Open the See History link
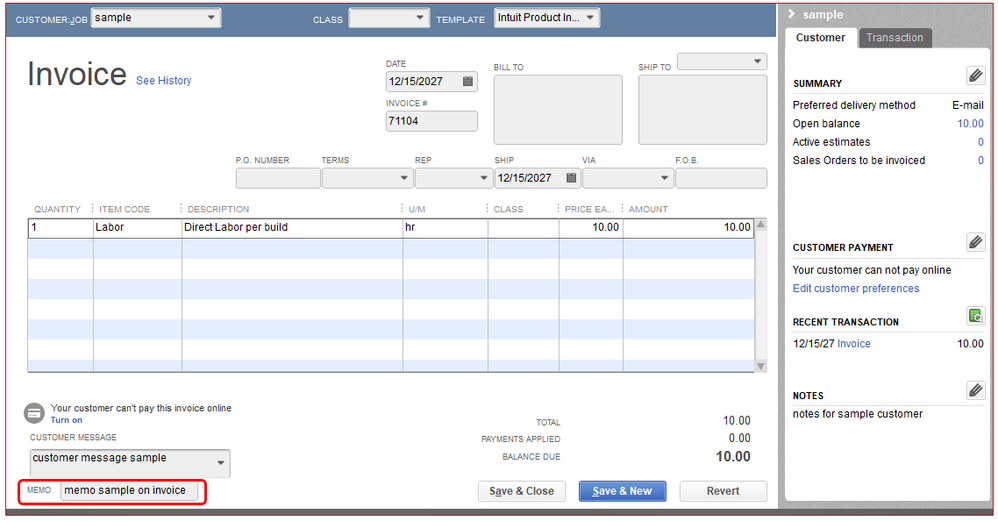Viewport: 998px width, 522px height. point(164,81)
